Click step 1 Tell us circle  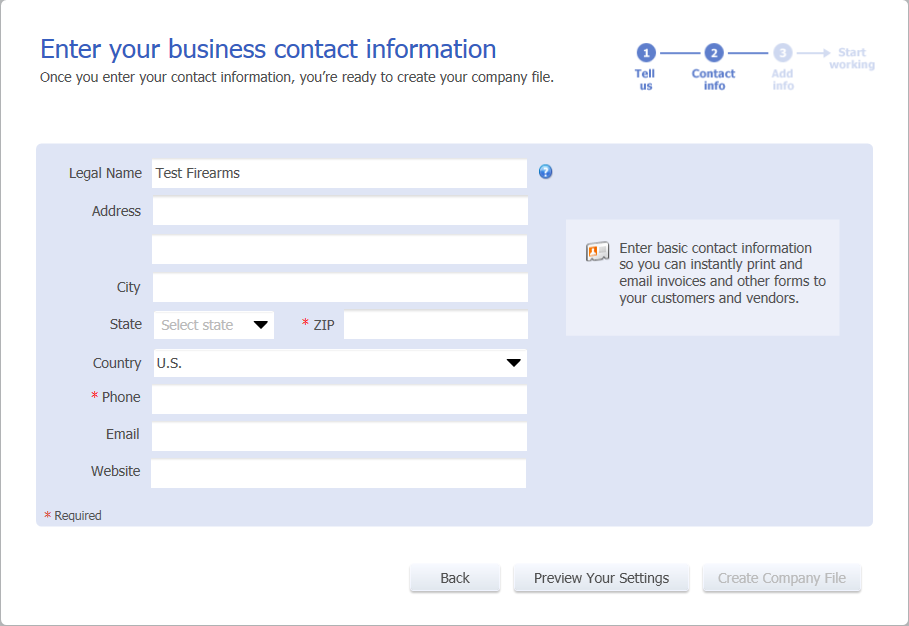[x=646, y=53]
